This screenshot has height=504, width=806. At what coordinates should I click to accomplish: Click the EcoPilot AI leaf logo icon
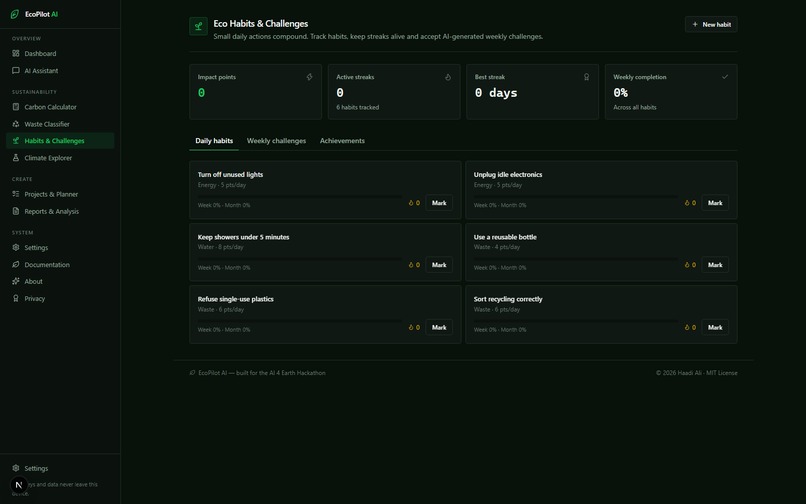pyautogui.click(x=15, y=14)
